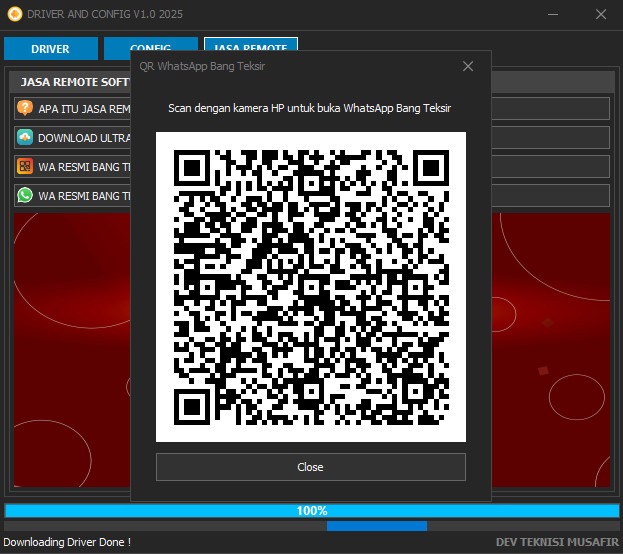The width and height of the screenshot is (623, 554).
Task: Click the green WhatsApp icon
Action: click(x=25, y=195)
